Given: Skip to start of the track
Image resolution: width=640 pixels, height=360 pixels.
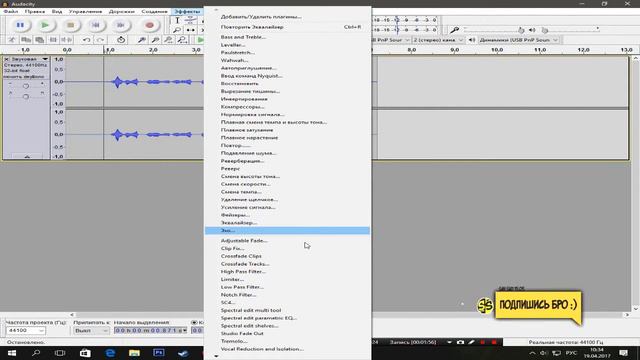Looking at the screenshot, I should (x=96, y=25).
